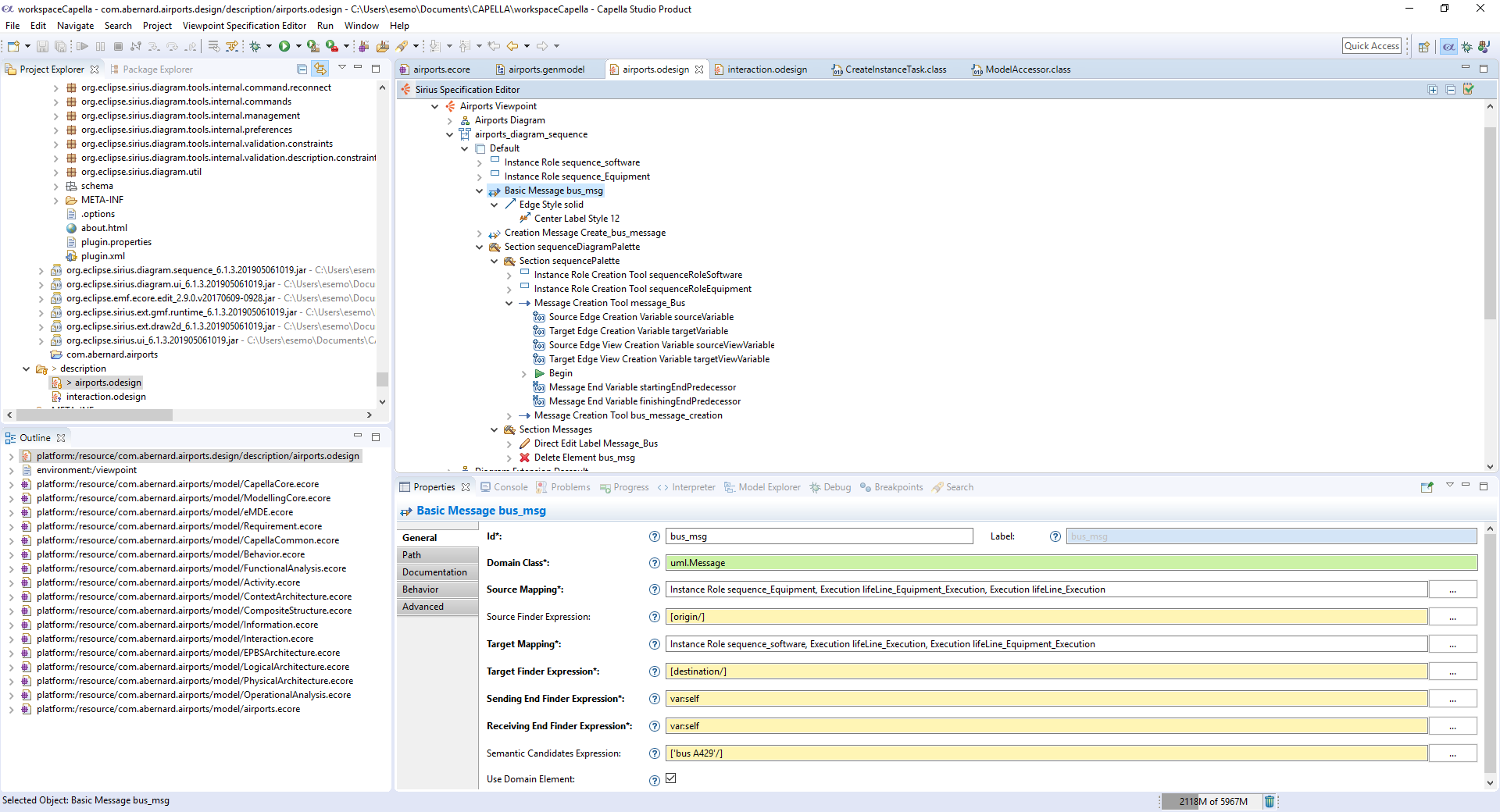Click Link with Editor in Project Explorer
The image size is (1500, 812).
(x=320, y=69)
